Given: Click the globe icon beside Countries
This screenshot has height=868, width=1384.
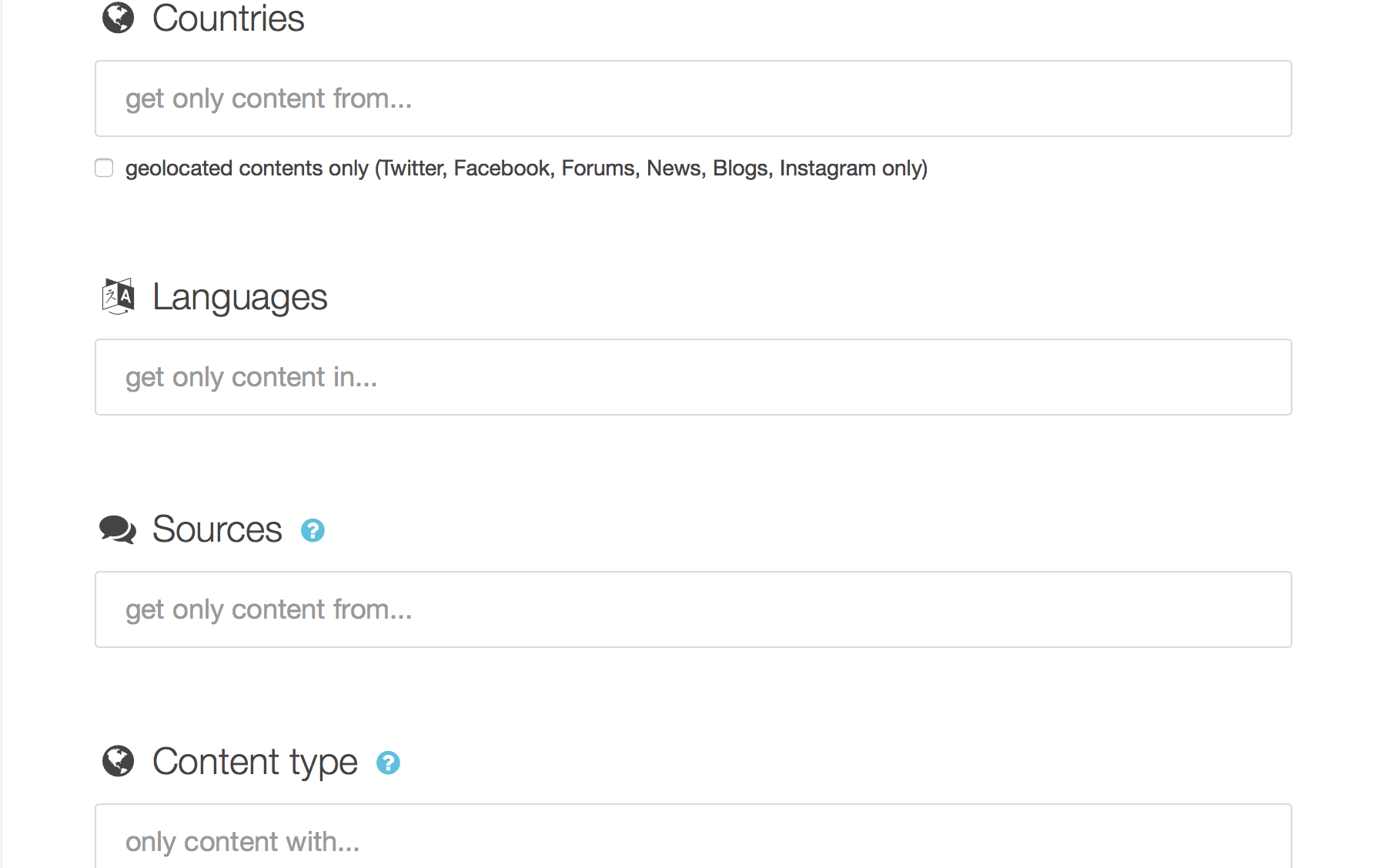Looking at the screenshot, I should pyautogui.click(x=118, y=18).
